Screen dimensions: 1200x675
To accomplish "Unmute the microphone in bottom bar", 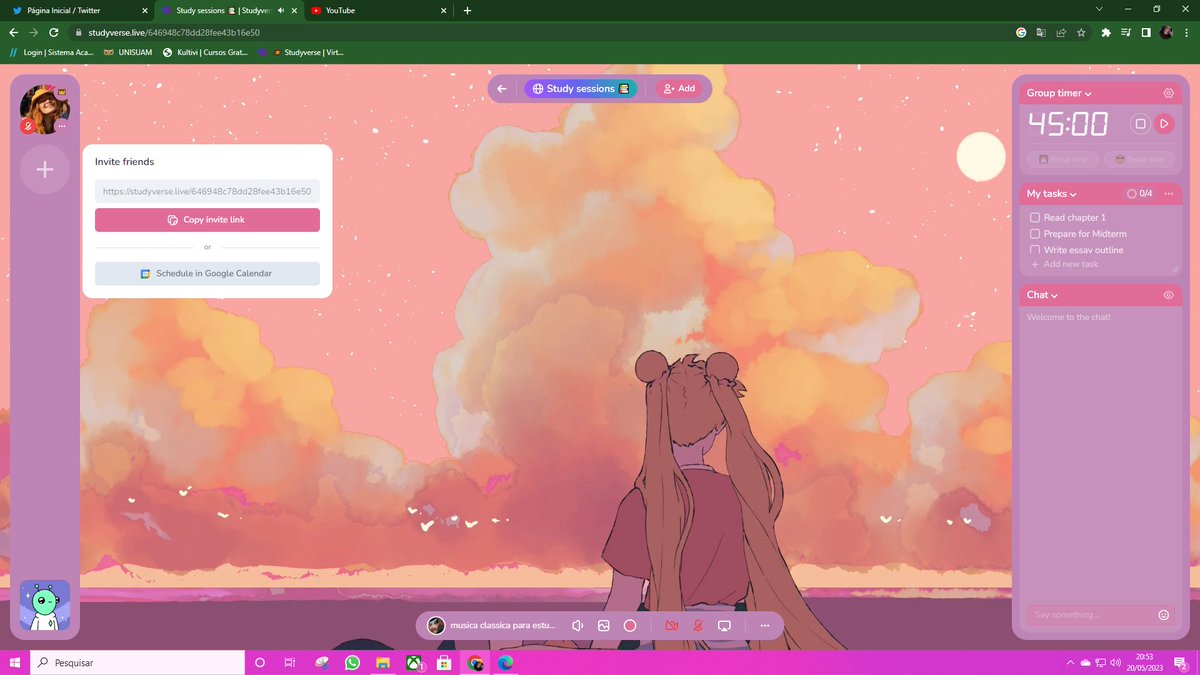I will (x=698, y=626).
